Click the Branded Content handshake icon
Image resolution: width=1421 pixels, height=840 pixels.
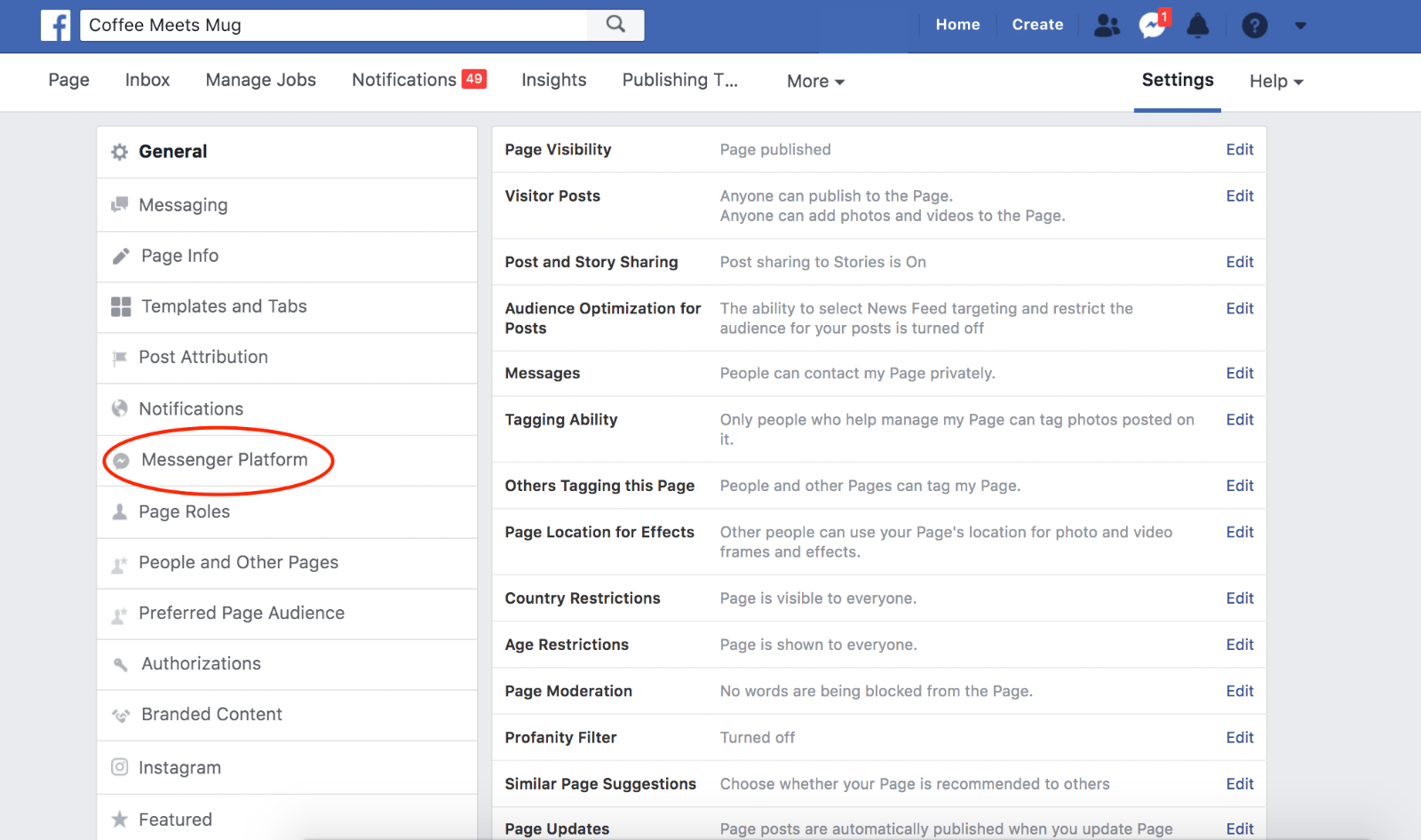point(121,716)
